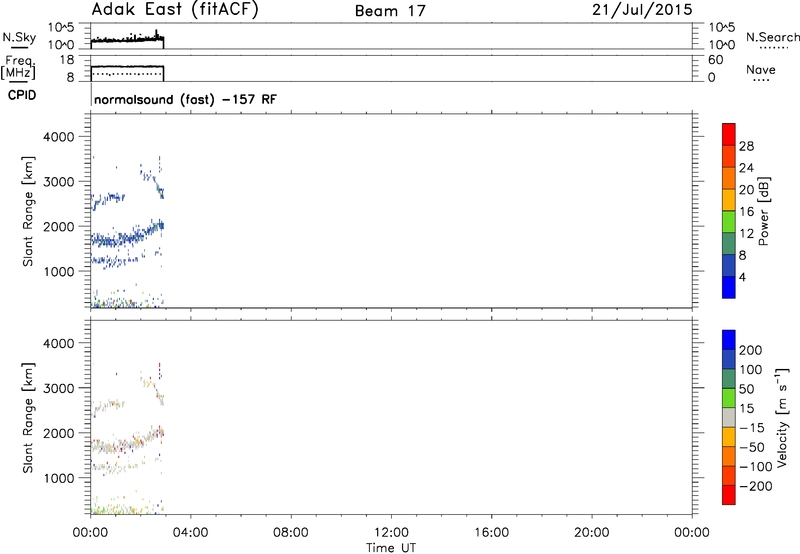Click the 'Nave' legend label
This screenshot has width=800, height=554.
760,70
